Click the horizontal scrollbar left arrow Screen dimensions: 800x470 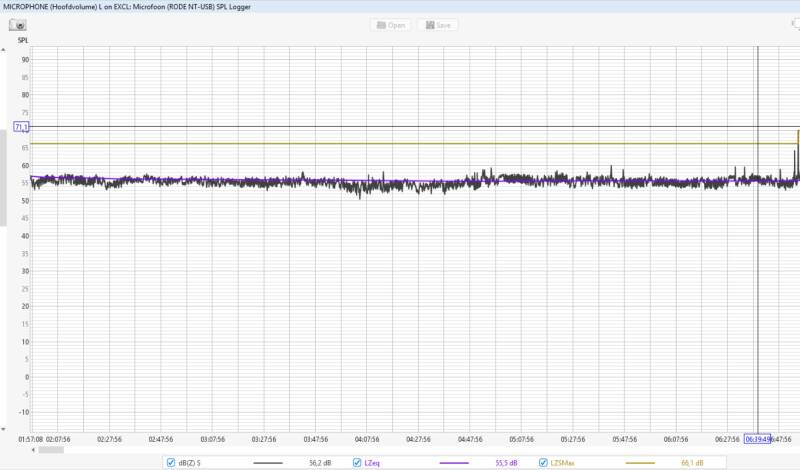click(35, 449)
